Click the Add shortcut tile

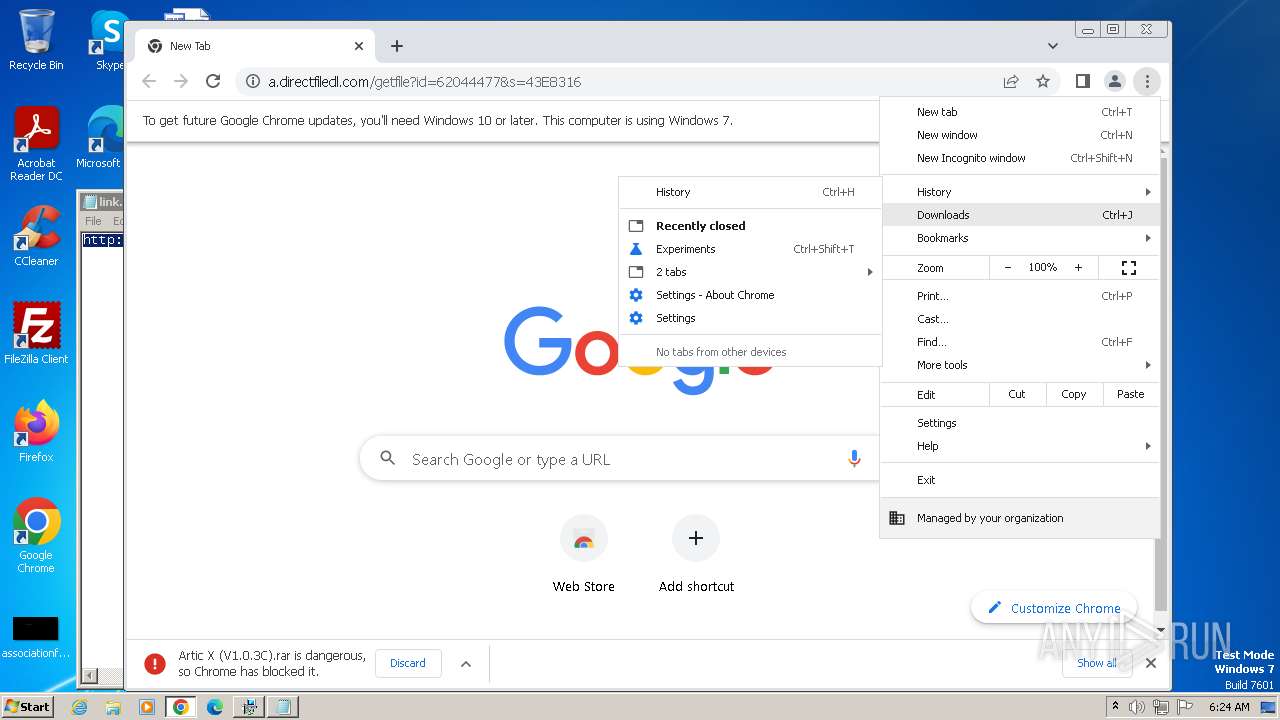(696, 554)
